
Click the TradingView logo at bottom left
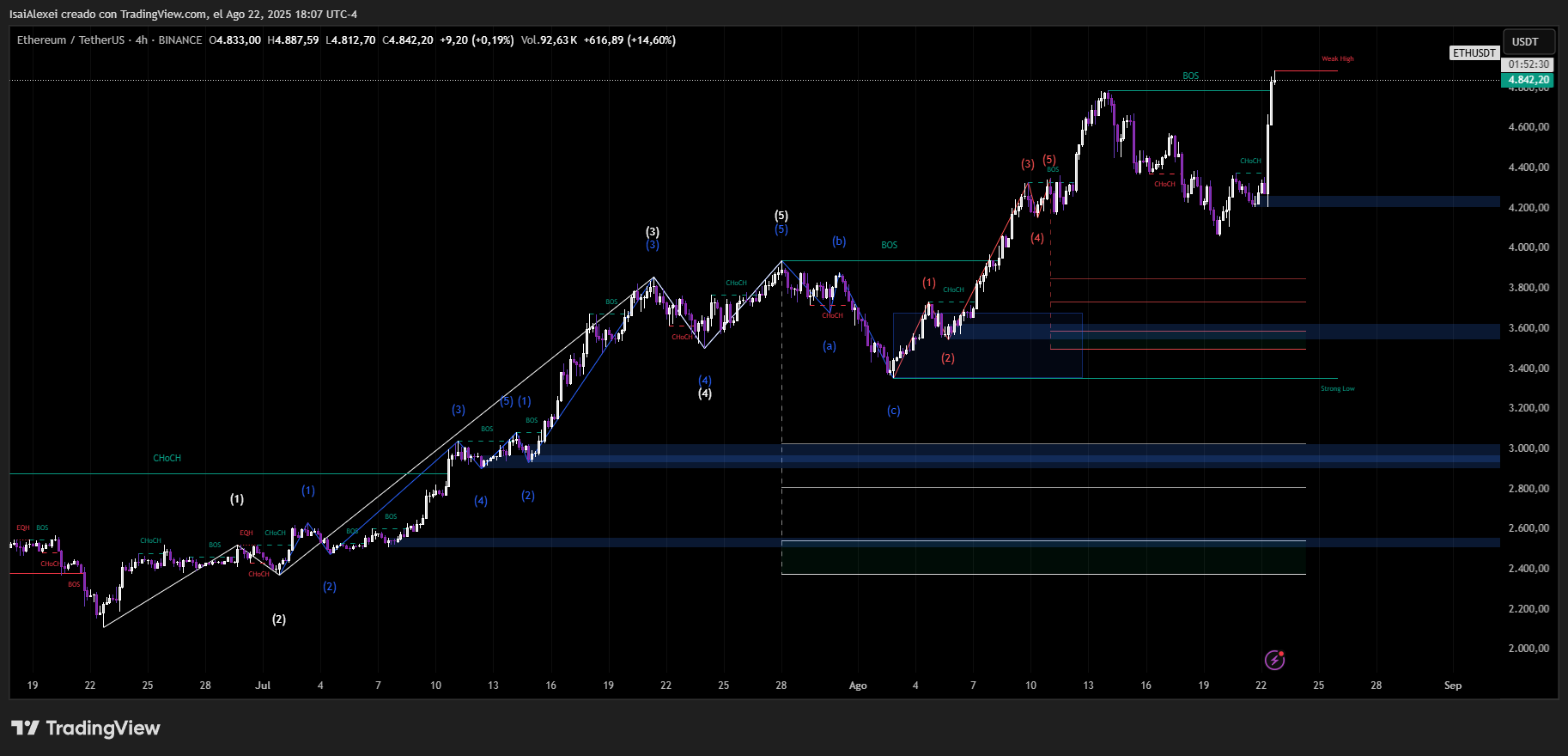point(86,729)
